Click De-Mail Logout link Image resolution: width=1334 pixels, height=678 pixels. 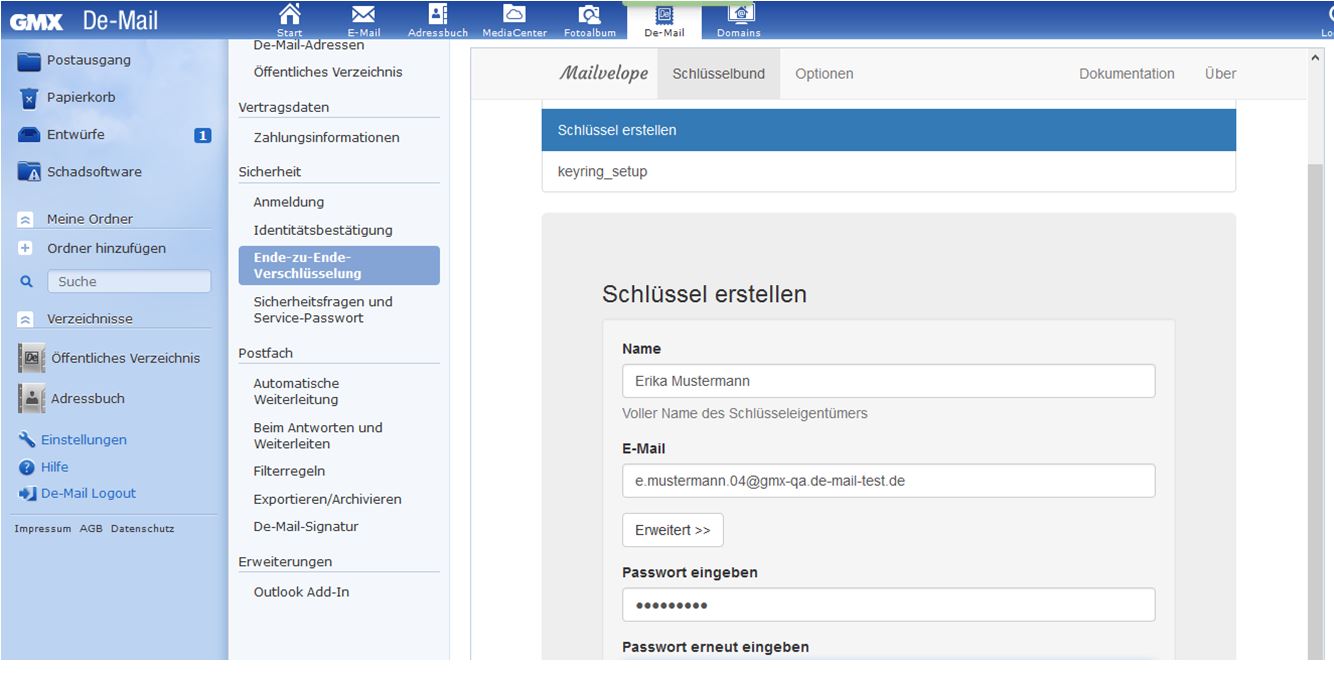[x=88, y=493]
